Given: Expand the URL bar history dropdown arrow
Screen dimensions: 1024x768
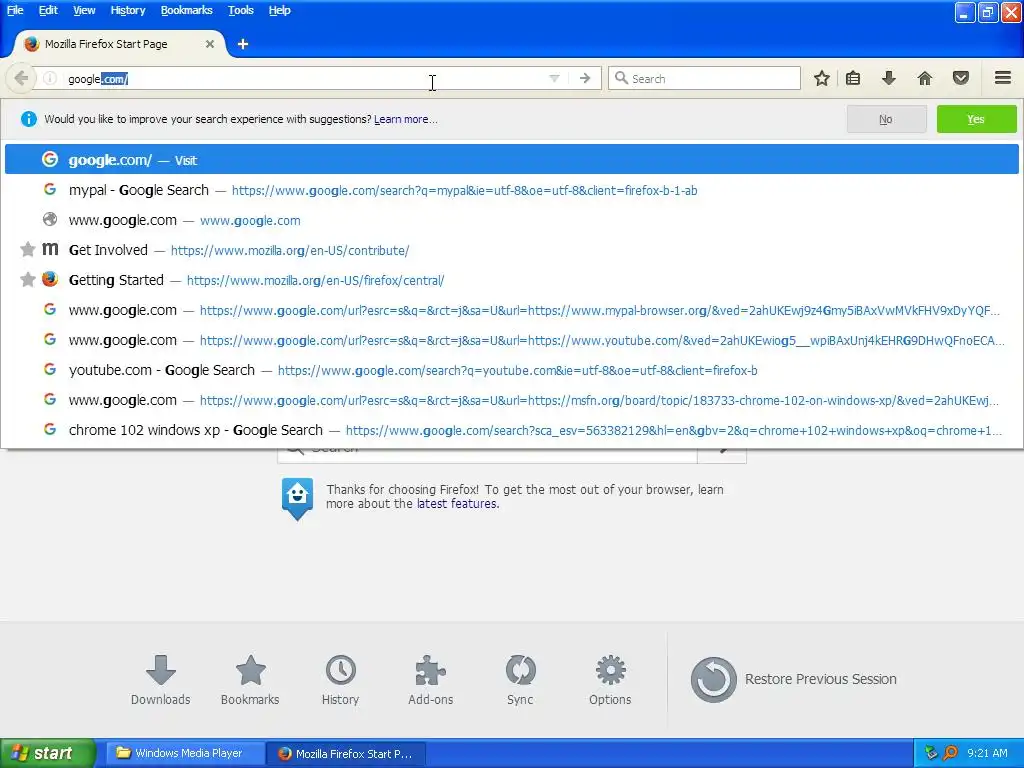Looking at the screenshot, I should 554,78.
